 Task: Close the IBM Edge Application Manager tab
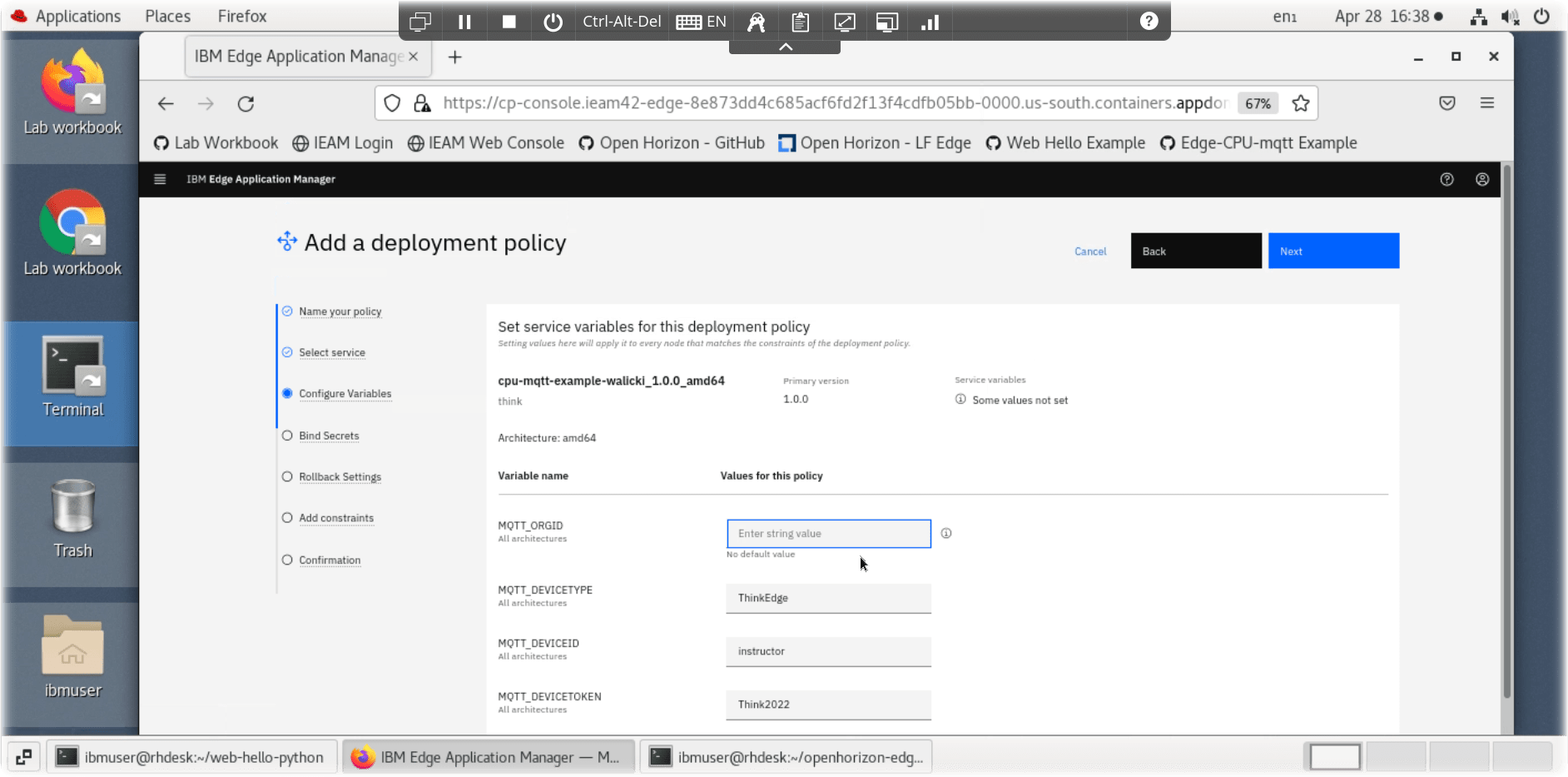point(413,57)
